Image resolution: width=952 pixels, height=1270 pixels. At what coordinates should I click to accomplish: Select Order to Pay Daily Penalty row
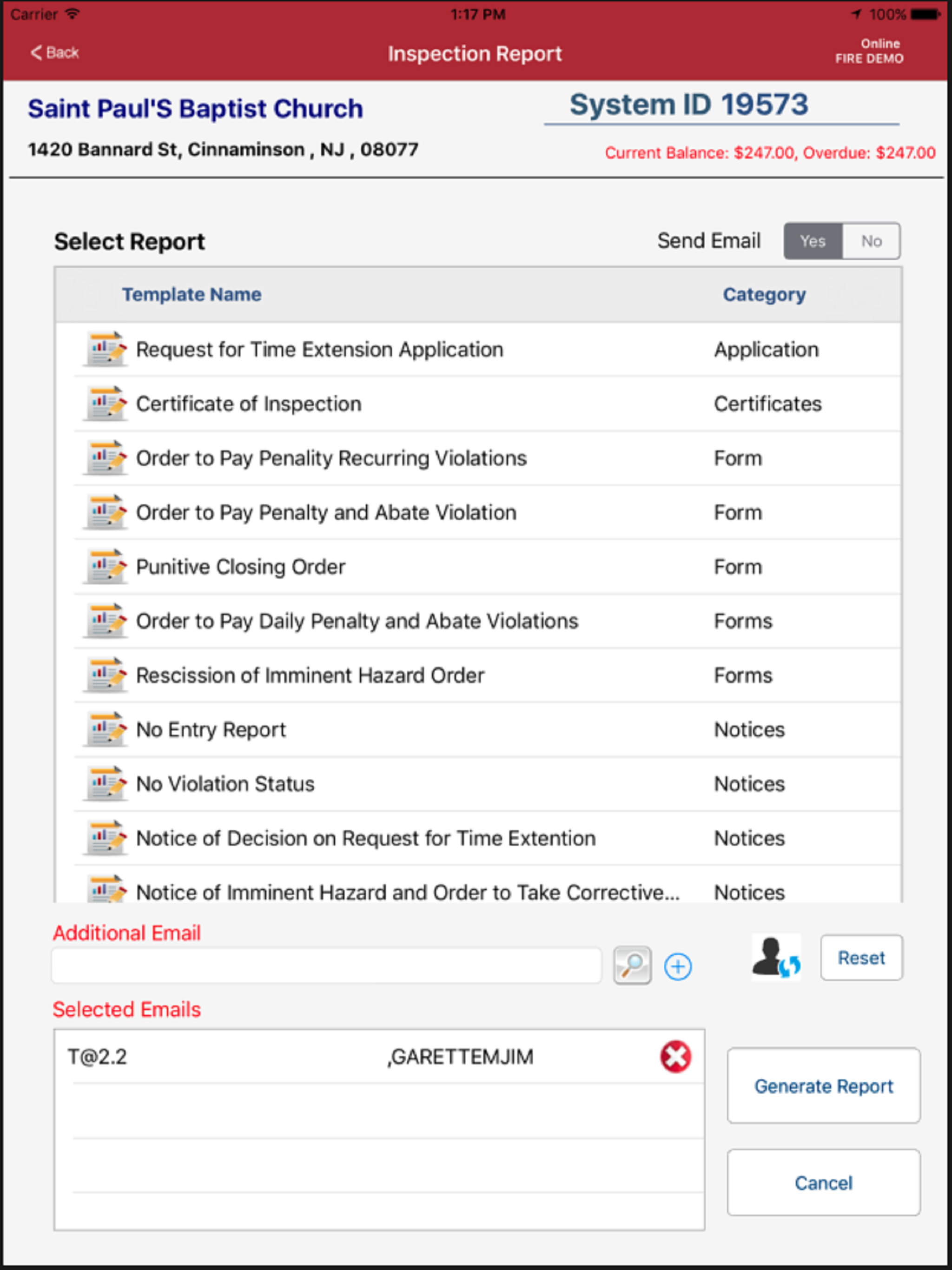click(487, 621)
